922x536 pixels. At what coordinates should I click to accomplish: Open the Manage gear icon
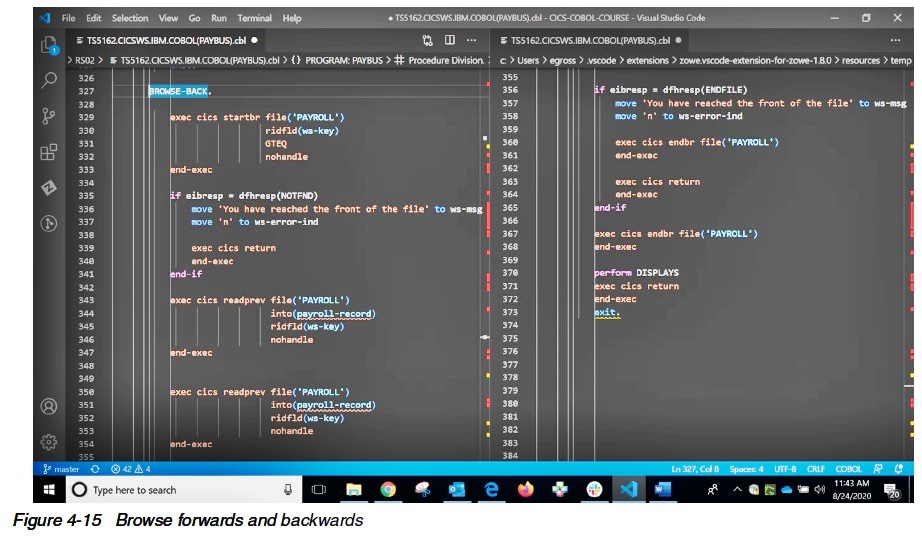click(48, 441)
